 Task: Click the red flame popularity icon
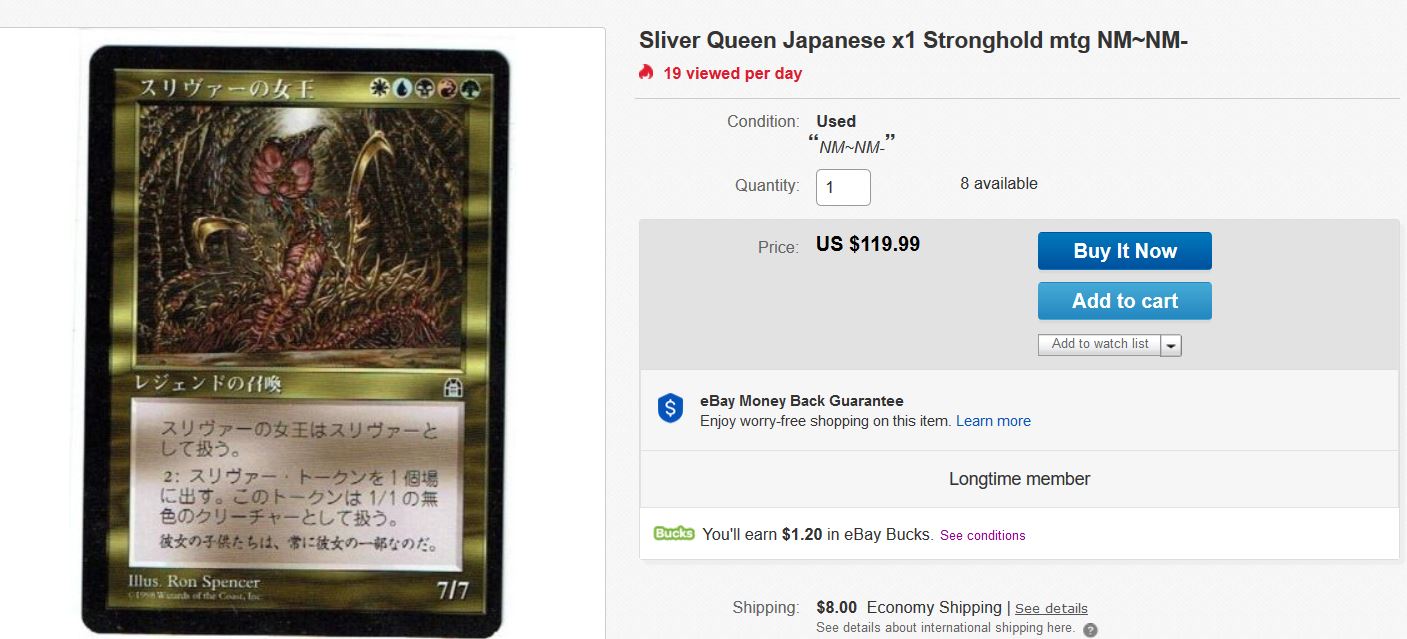pos(646,72)
